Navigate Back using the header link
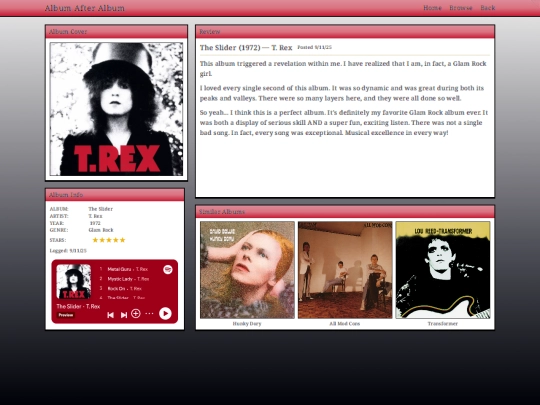 click(x=488, y=8)
